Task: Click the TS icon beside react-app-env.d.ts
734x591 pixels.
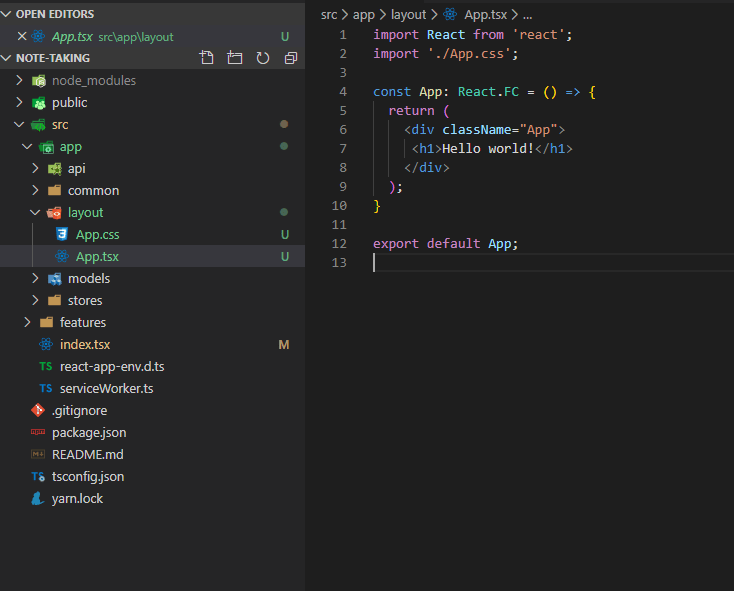Action: pos(46,366)
